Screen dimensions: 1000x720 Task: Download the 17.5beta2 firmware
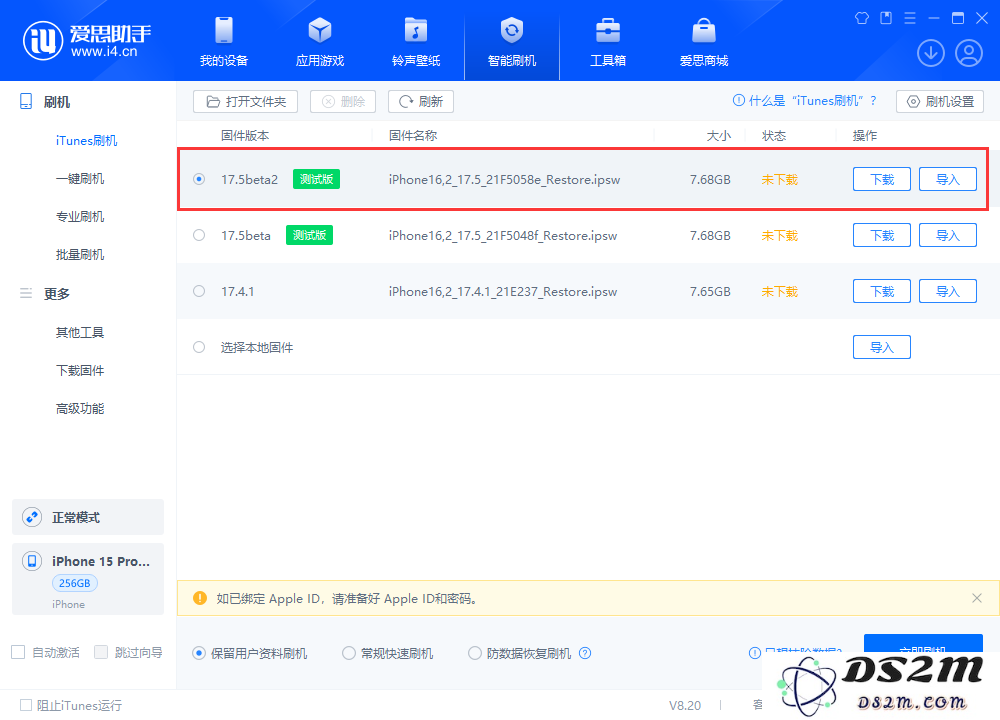pos(882,179)
